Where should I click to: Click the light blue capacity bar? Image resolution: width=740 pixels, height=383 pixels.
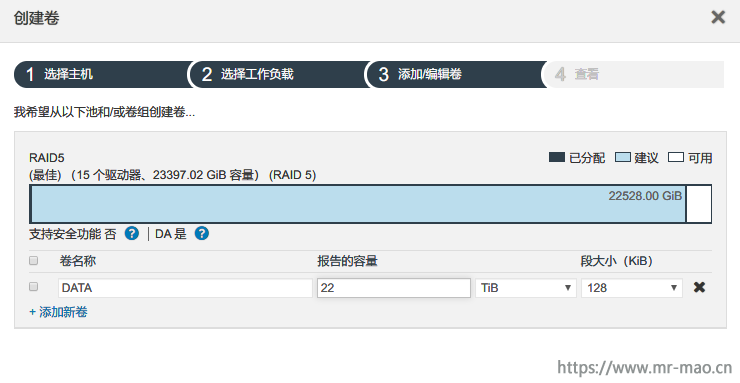pos(358,204)
